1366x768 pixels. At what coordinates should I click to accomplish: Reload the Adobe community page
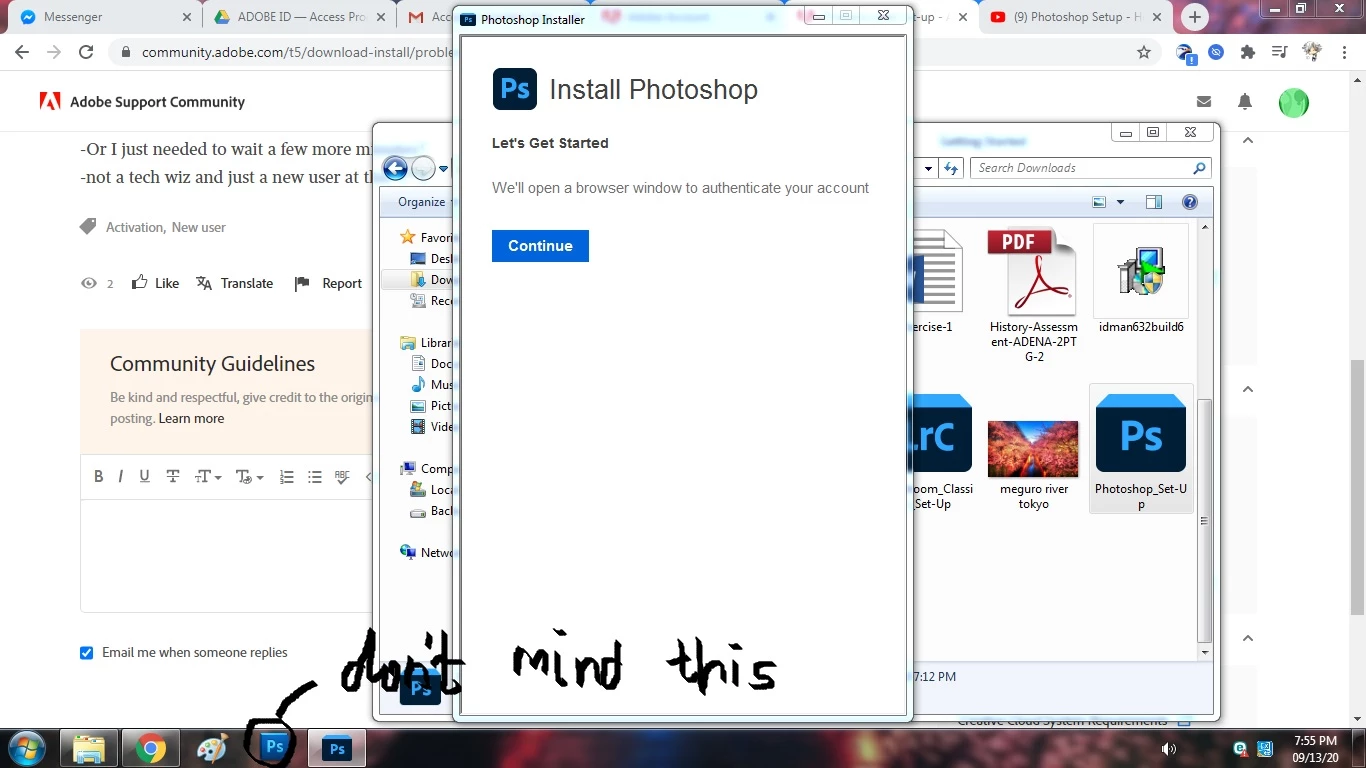tap(86, 52)
